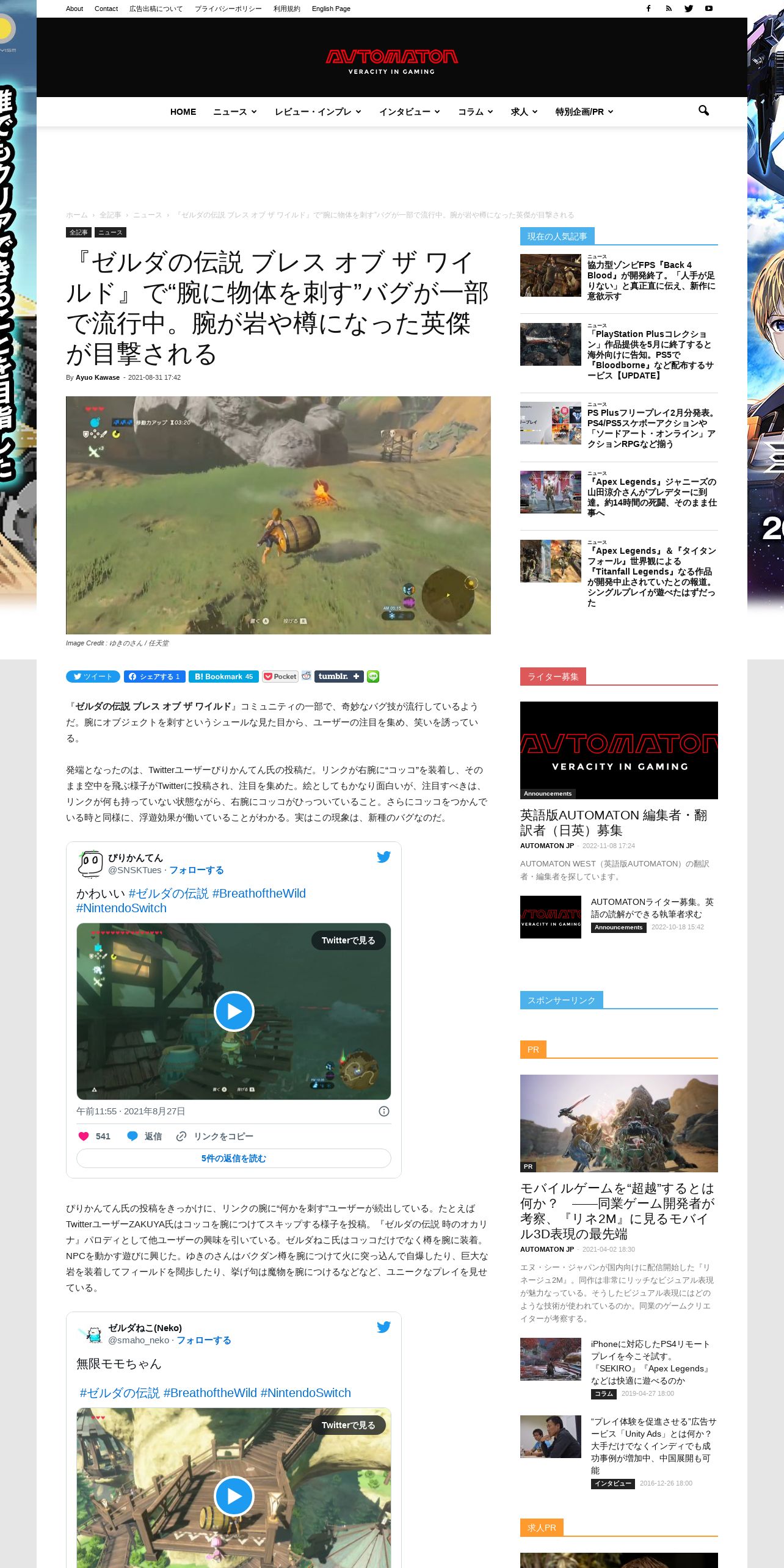Expand the 特別企画/PR menu

(x=584, y=112)
